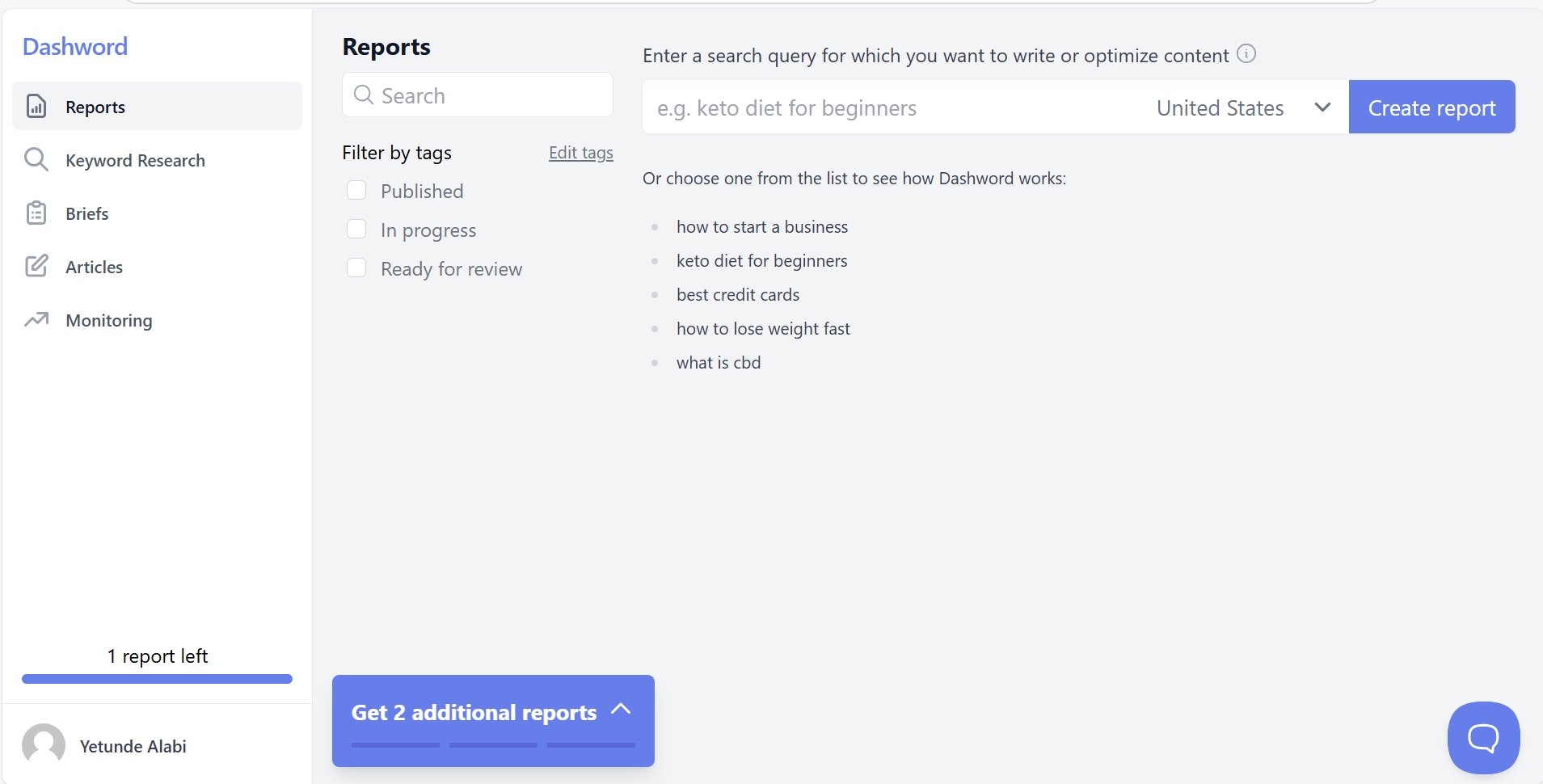Click the Keyword Research magnifier icon
Image resolution: width=1543 pixels, height=784 pixels.
click(x=36, y=159)
